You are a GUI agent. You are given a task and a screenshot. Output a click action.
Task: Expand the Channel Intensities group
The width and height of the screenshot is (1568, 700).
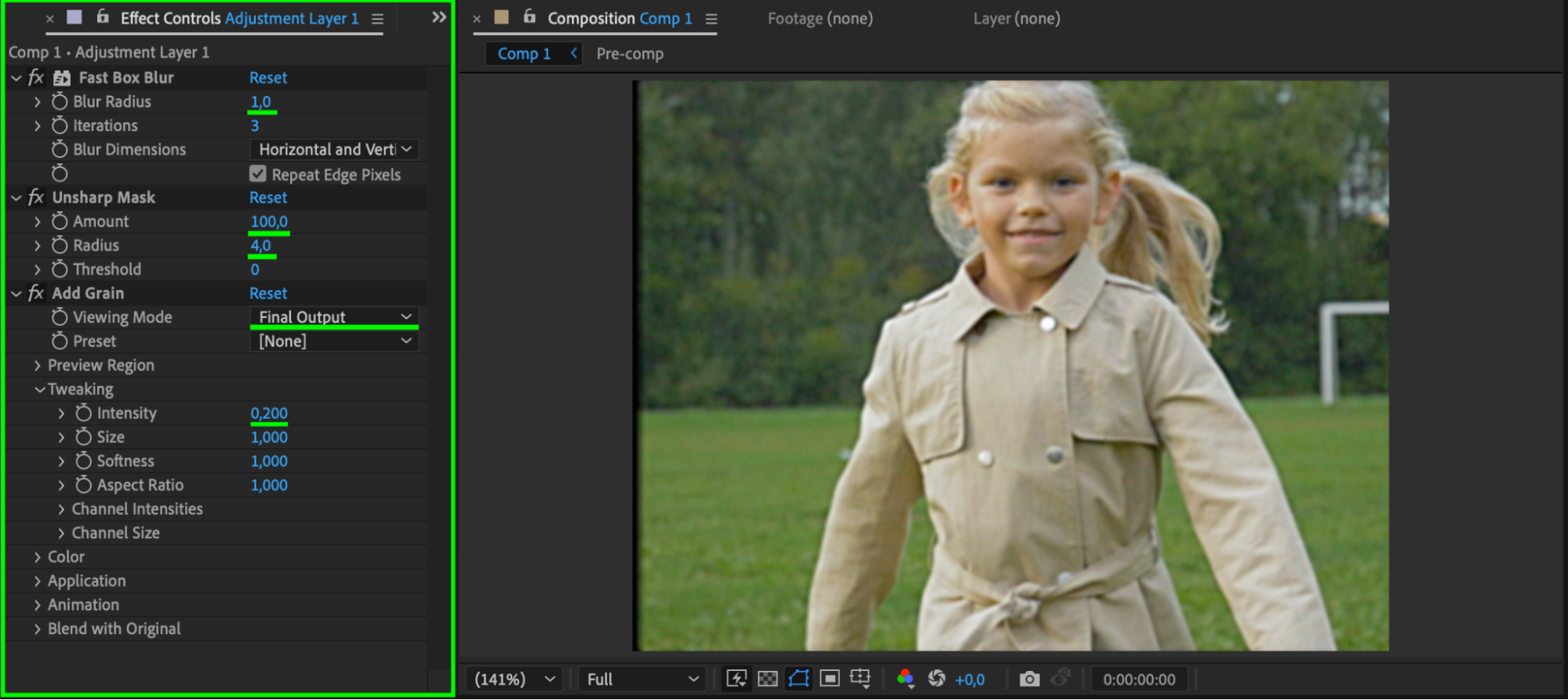61,509
